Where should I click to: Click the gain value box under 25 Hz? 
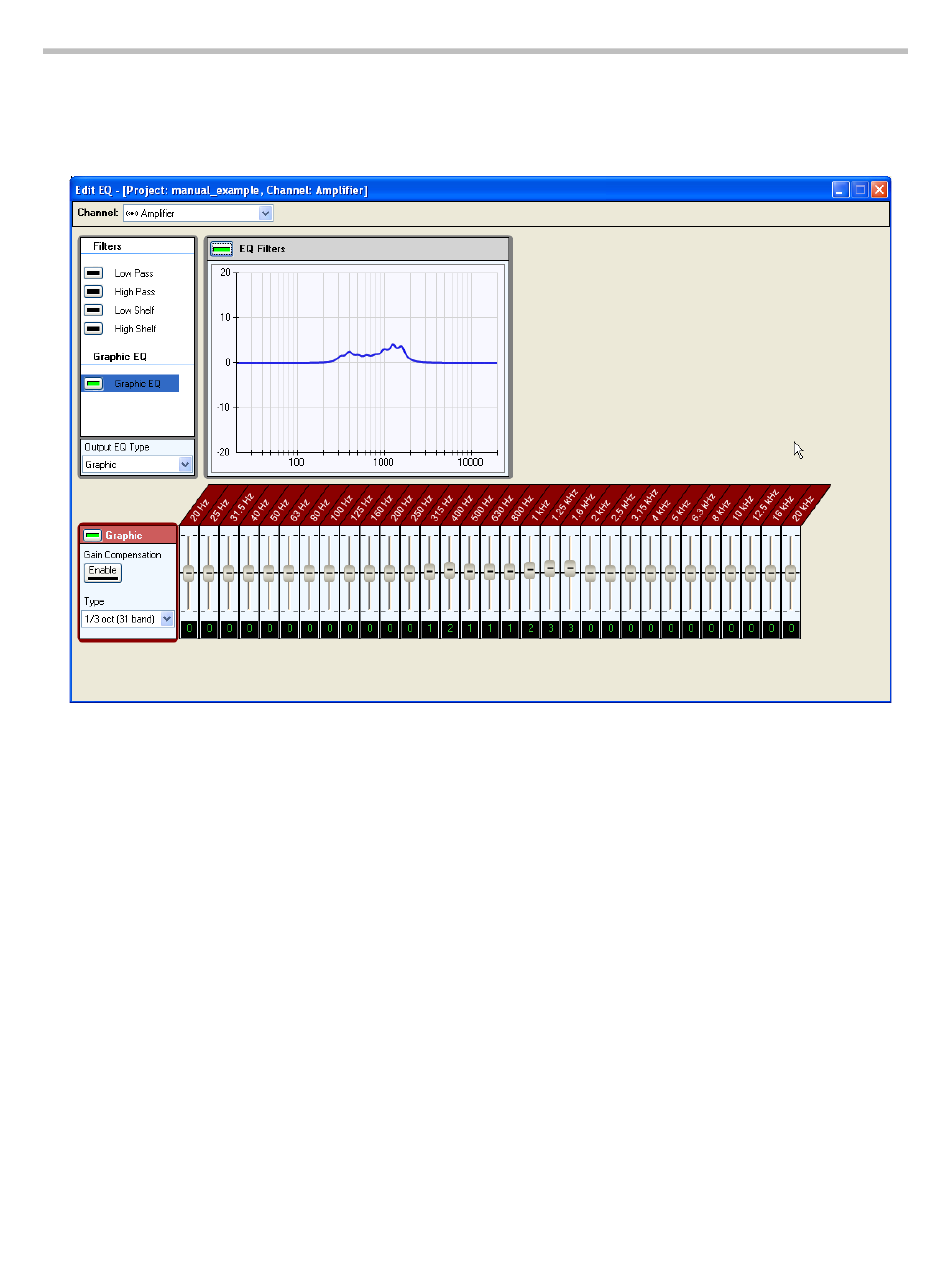[208, 629]
